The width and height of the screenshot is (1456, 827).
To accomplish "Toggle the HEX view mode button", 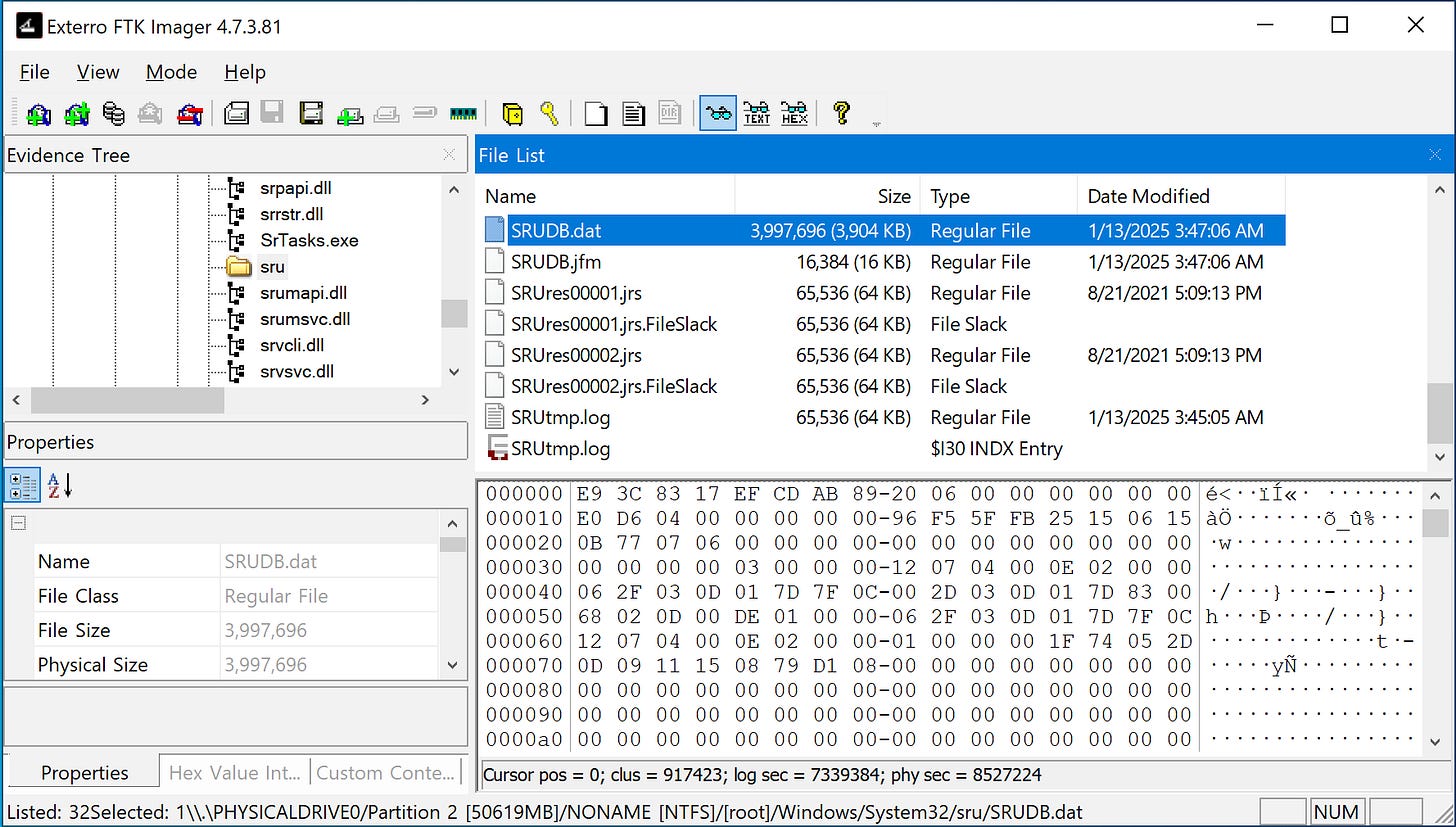I will [794, 113].
